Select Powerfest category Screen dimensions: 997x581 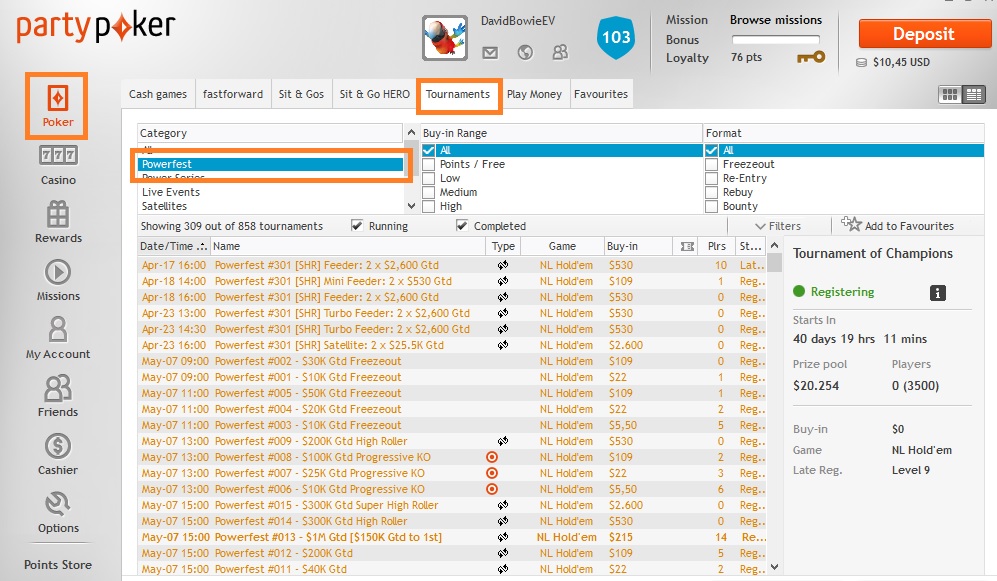tap(271, 164)
